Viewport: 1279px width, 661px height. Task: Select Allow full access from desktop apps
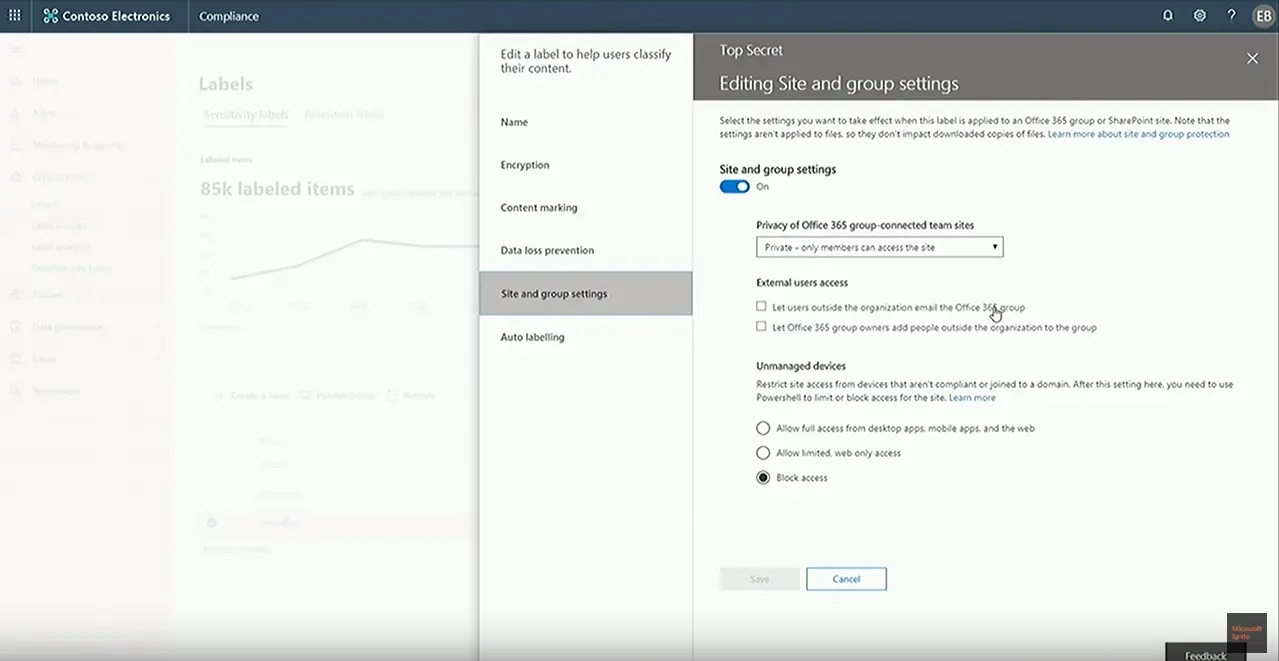764,428
